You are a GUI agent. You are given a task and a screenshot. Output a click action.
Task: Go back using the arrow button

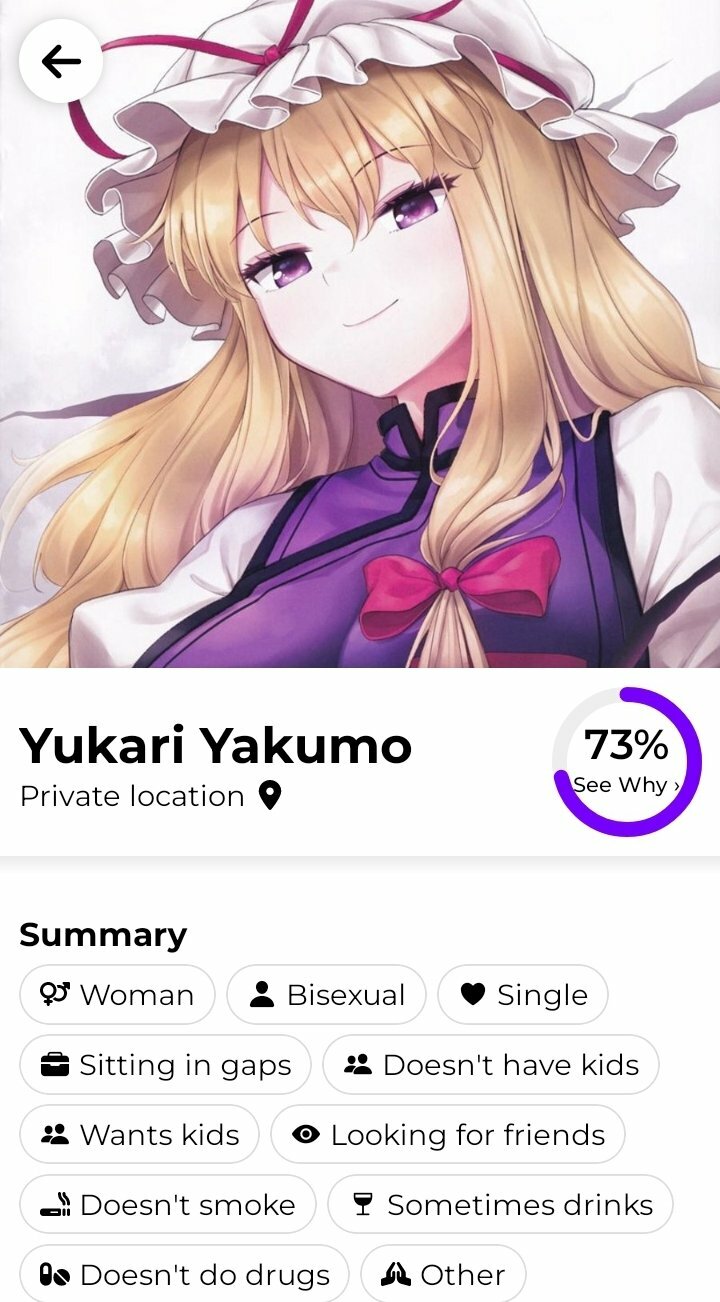(61, 61)
